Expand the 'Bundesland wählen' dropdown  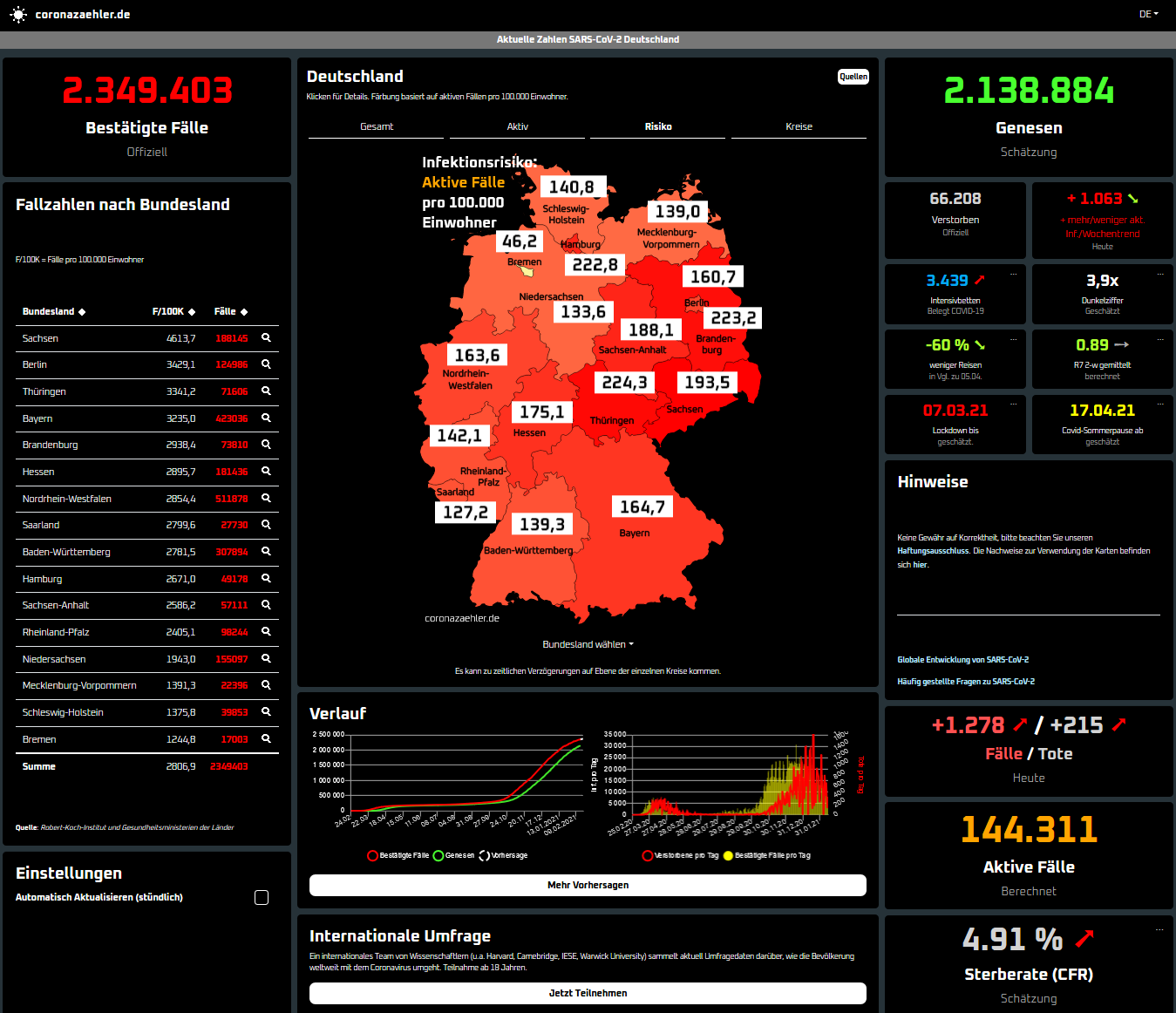click(588, 644)
